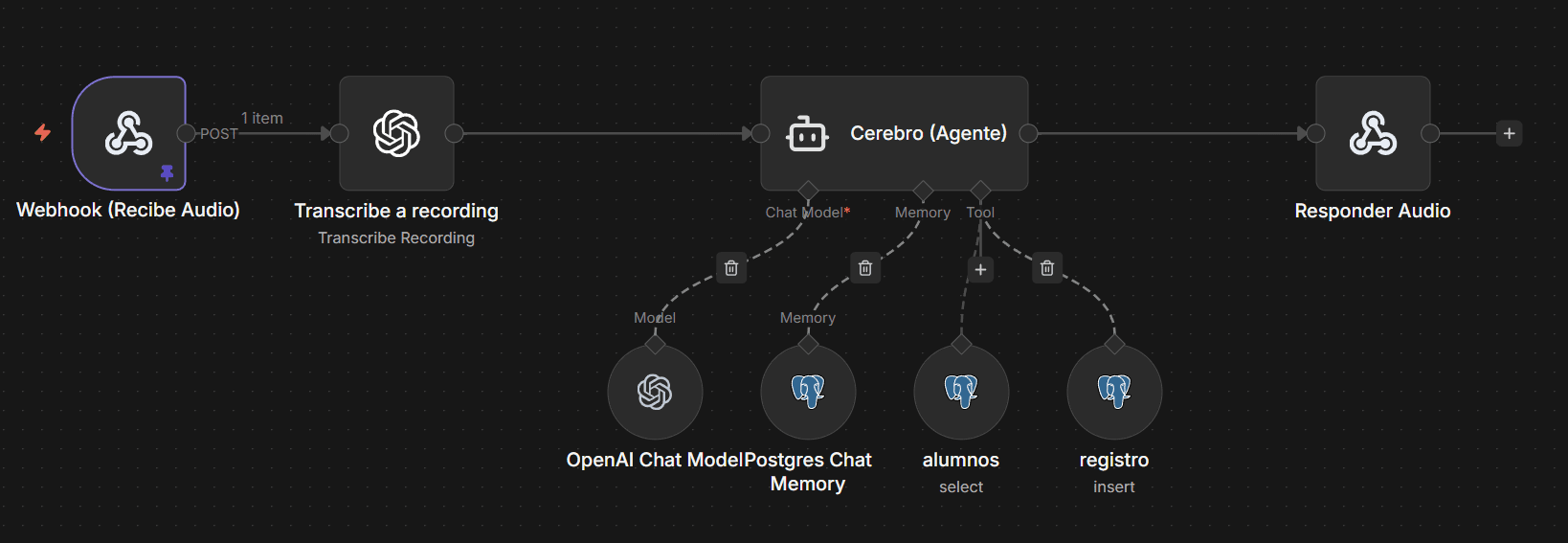The image size is (1568, 543).
Task: Open the Postgres Chat Memory node
Action: point(808,392)
